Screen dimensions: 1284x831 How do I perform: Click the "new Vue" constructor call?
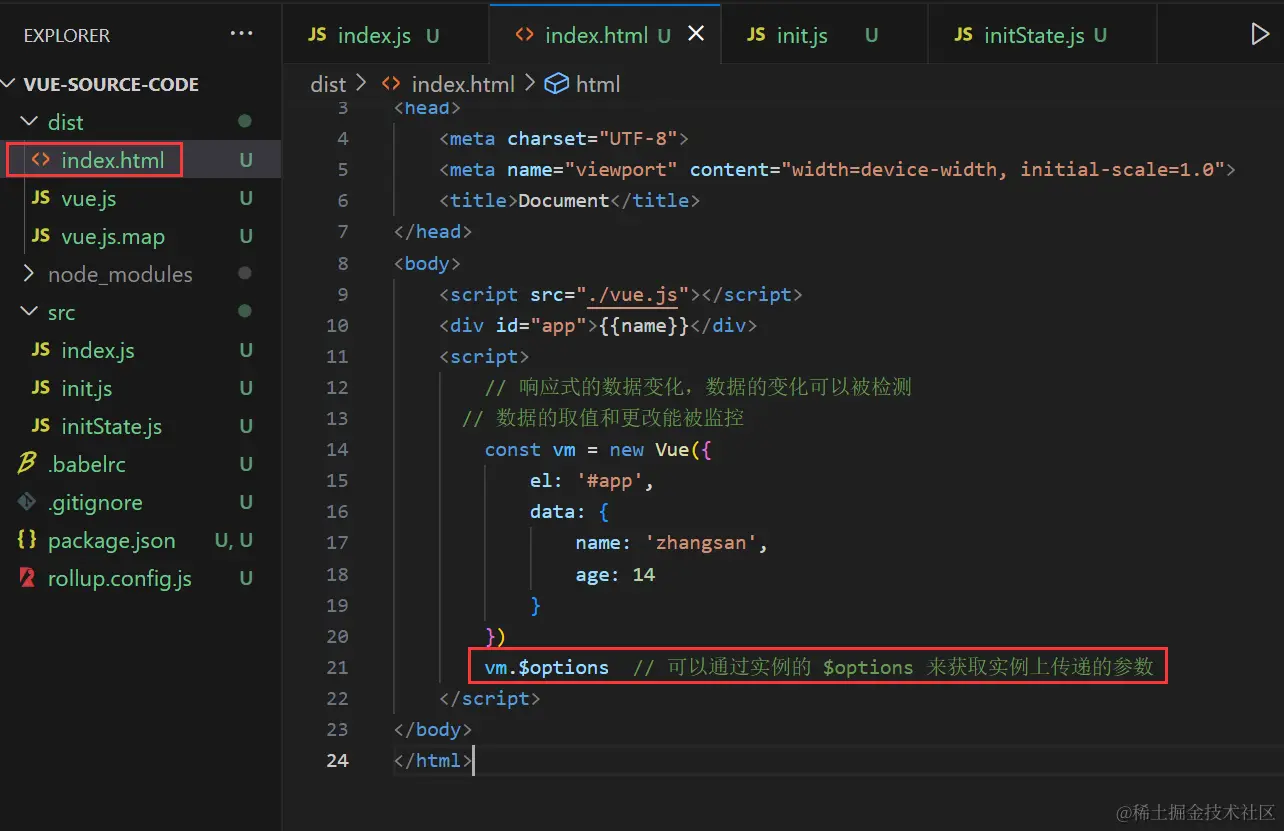(x=649, y=450)
